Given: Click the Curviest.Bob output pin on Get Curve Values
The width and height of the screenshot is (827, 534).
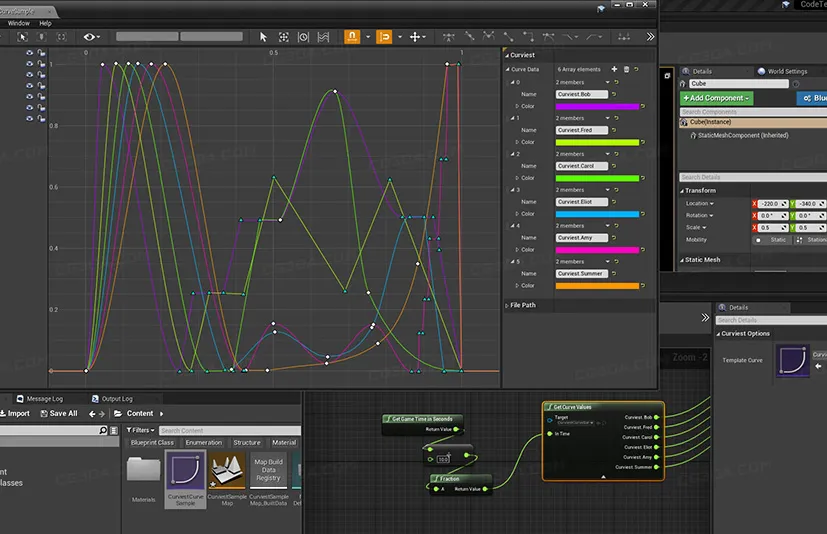Looking at the screenshot, I should tap(657, 417).
